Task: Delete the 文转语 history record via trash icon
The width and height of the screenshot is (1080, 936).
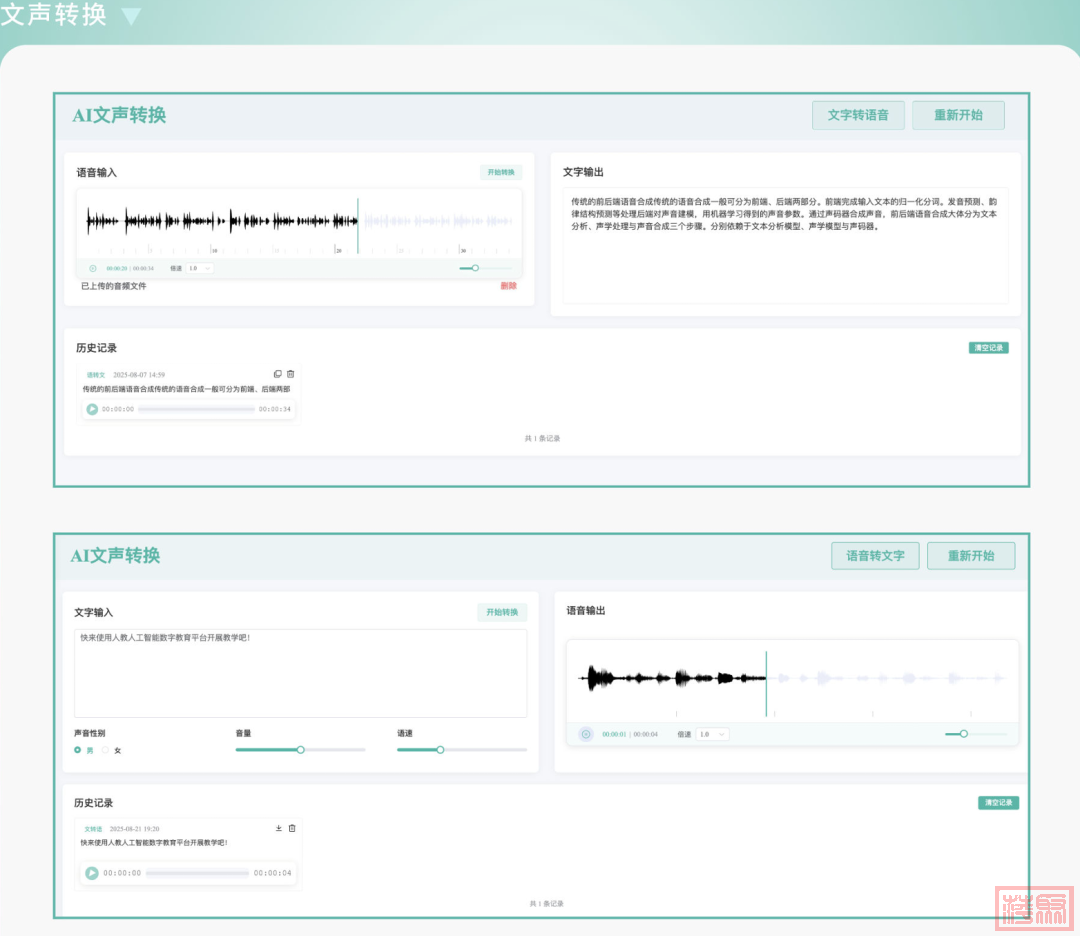Action: (x=292, y=828)
